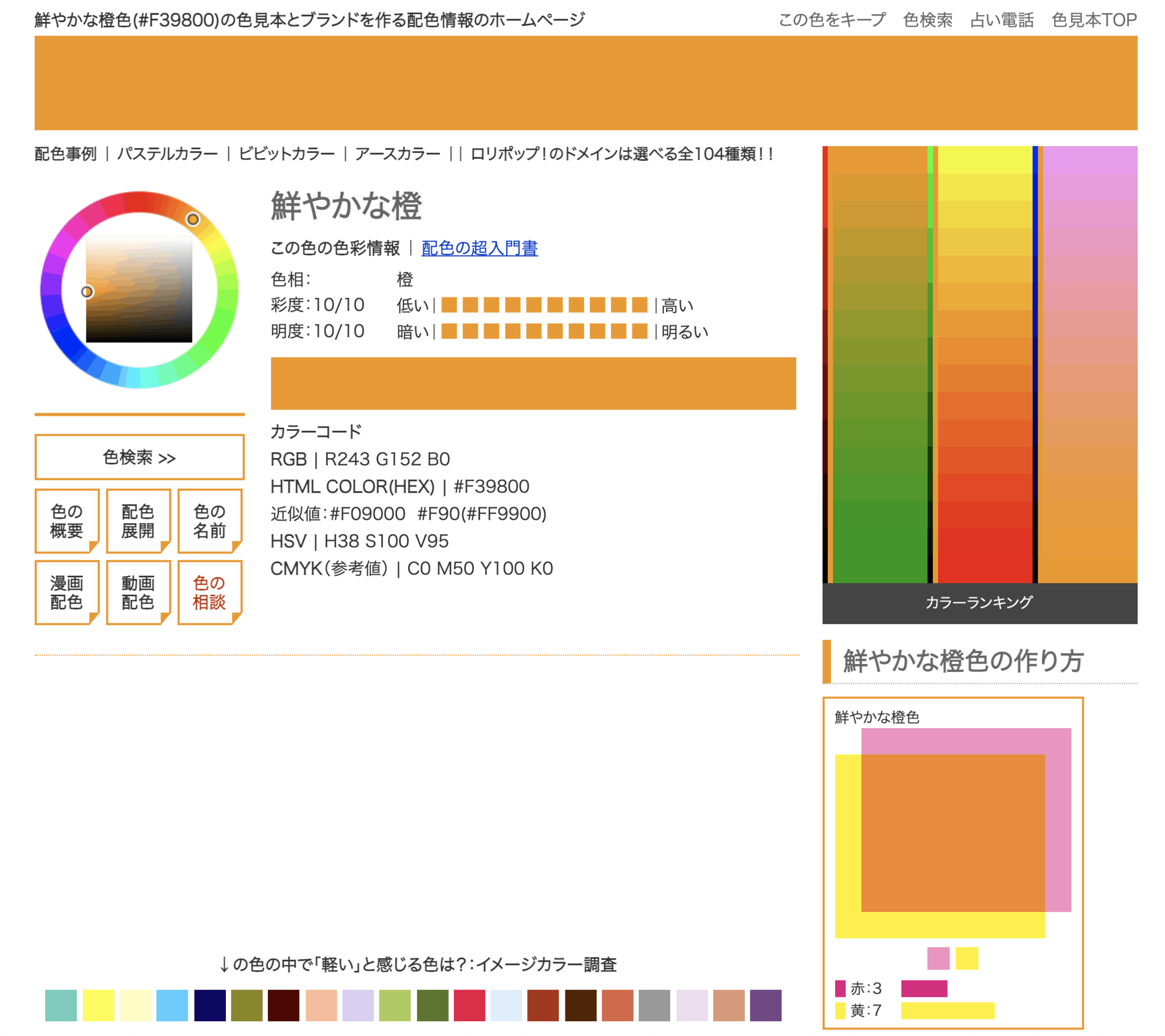The height and width of the screenshot is (1036, 1165).
Task: Select the purple swatch at row end
Action: point(766,1005)
